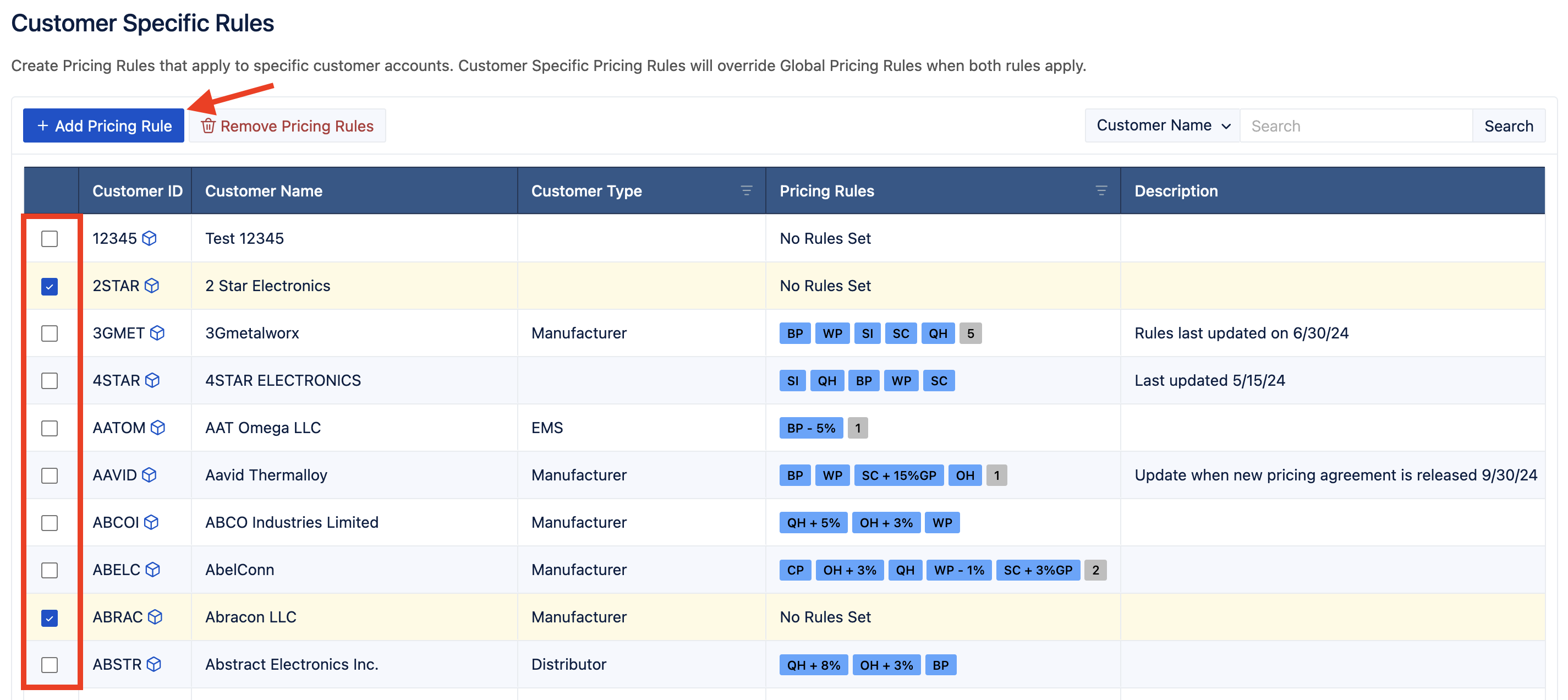Open the cube icon beside 3GMET

coord(158,333)
